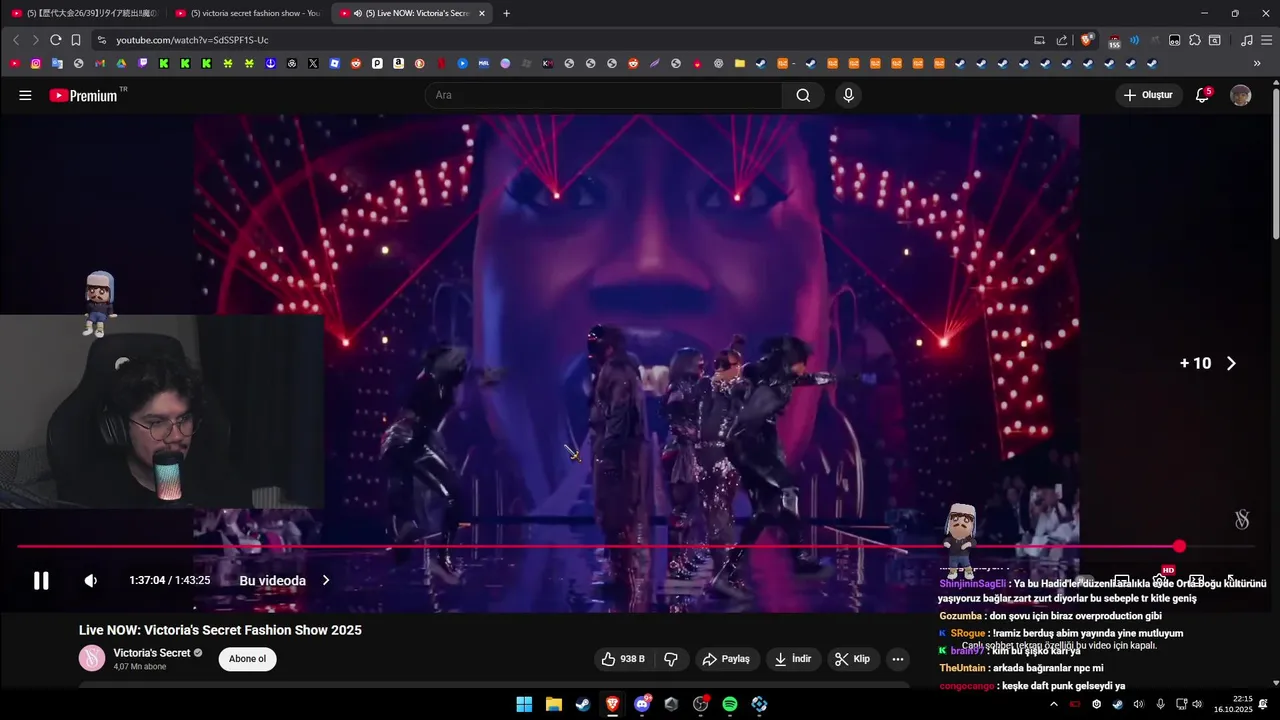Open Brave Shields lion icon
Viewport: 1280px width, 720px height.
[1086, 40]
